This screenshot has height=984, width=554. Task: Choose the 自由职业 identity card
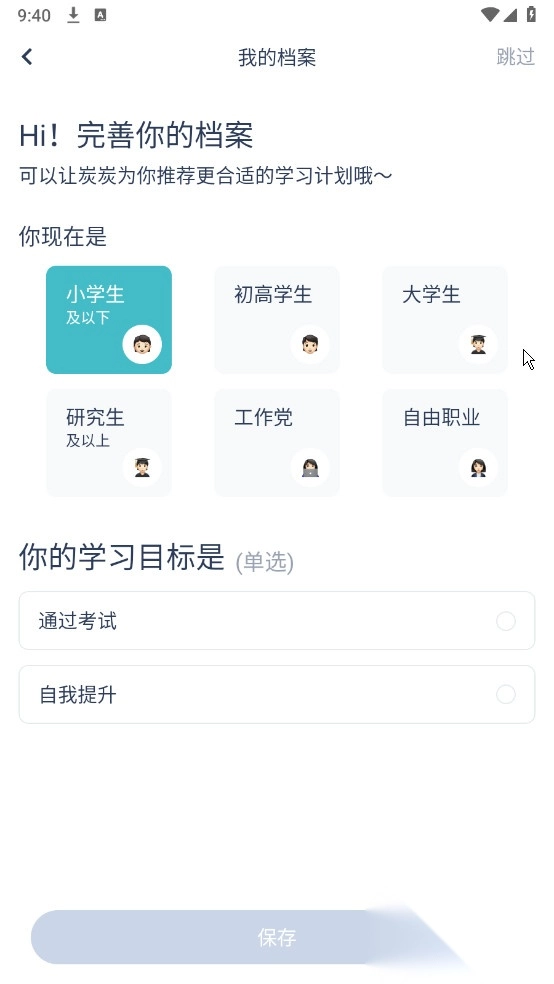(x=445, y=443)
